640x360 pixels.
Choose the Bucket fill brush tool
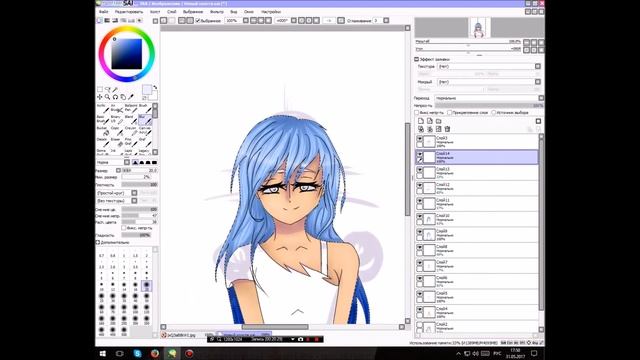pyautogui.click(x=102, y=131)
